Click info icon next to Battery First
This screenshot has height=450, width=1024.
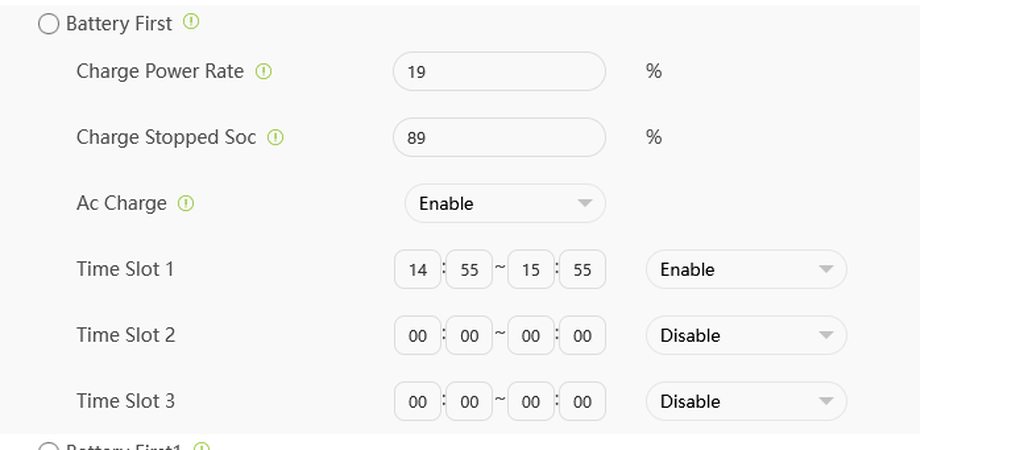[x=191, y=21]
